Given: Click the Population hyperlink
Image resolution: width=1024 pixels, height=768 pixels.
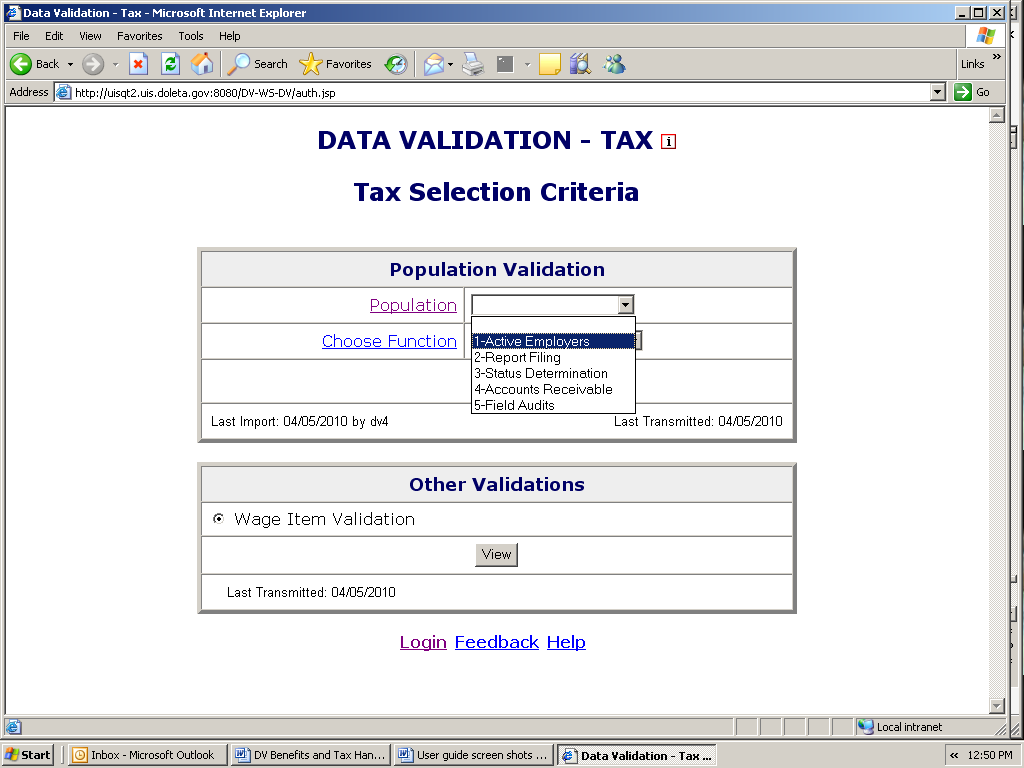Looking at the screenshot, I should (413, 305).
